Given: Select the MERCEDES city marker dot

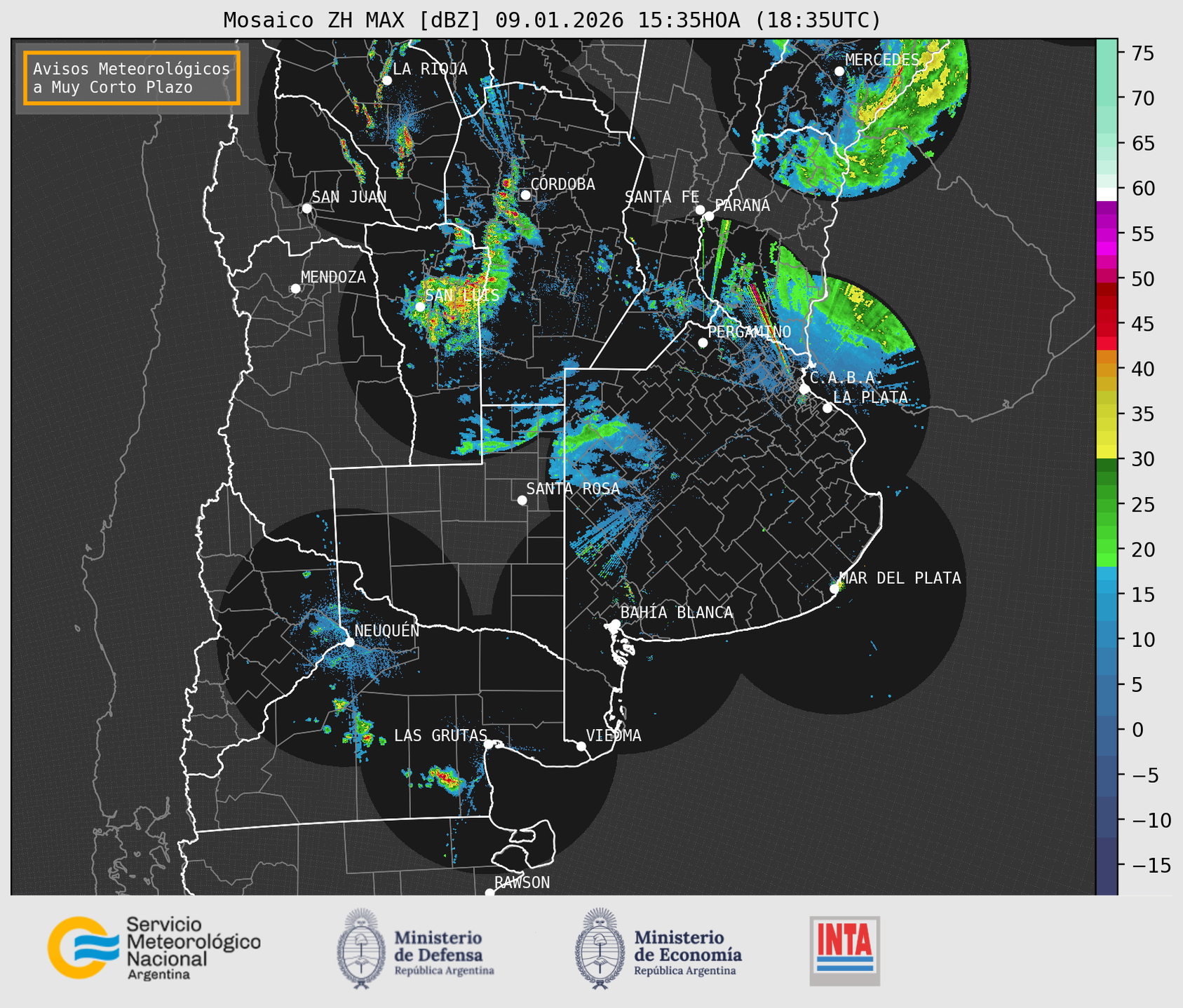Looking at the screenshot, I should 839,71.
